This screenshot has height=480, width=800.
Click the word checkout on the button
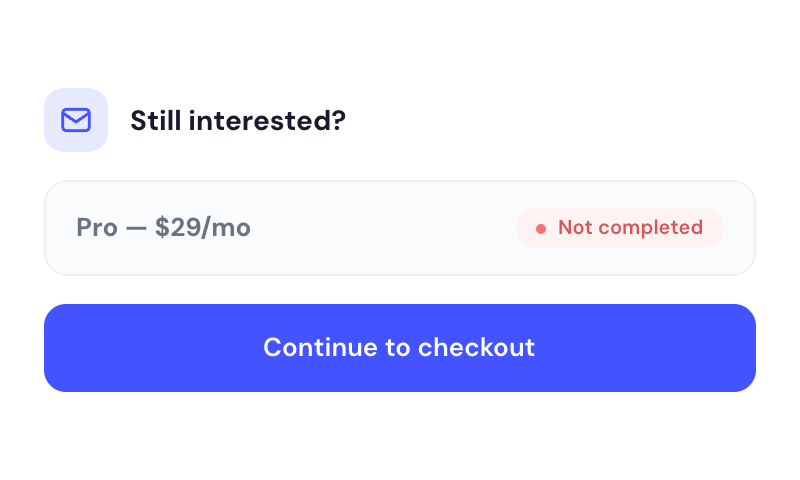pyautogui.click(x=477, y=347)
